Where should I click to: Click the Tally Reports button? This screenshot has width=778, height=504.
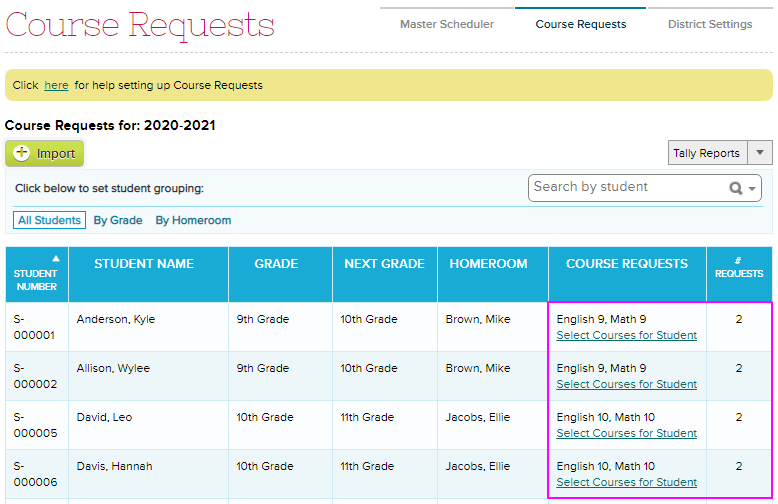(x=707, y=153)
